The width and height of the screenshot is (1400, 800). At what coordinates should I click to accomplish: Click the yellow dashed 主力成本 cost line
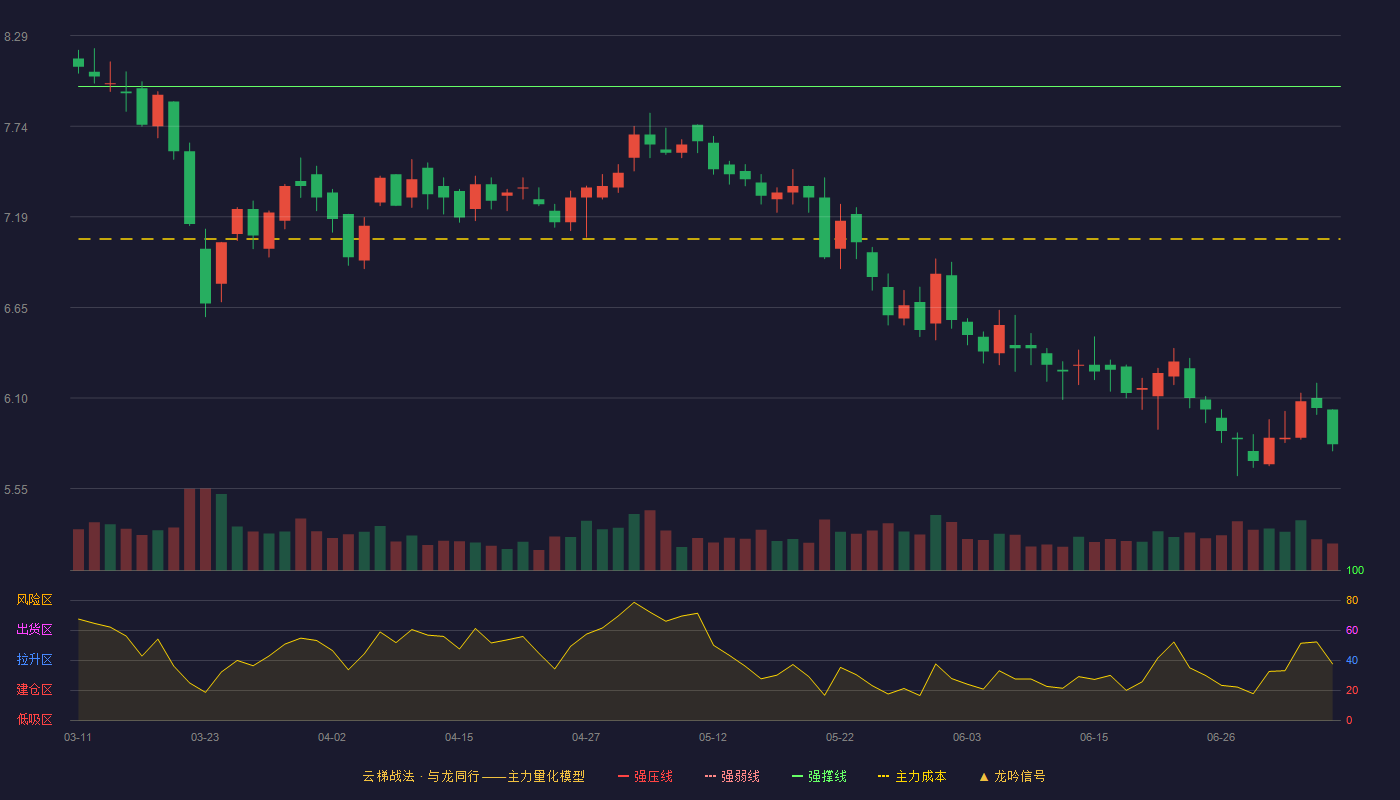709,239
